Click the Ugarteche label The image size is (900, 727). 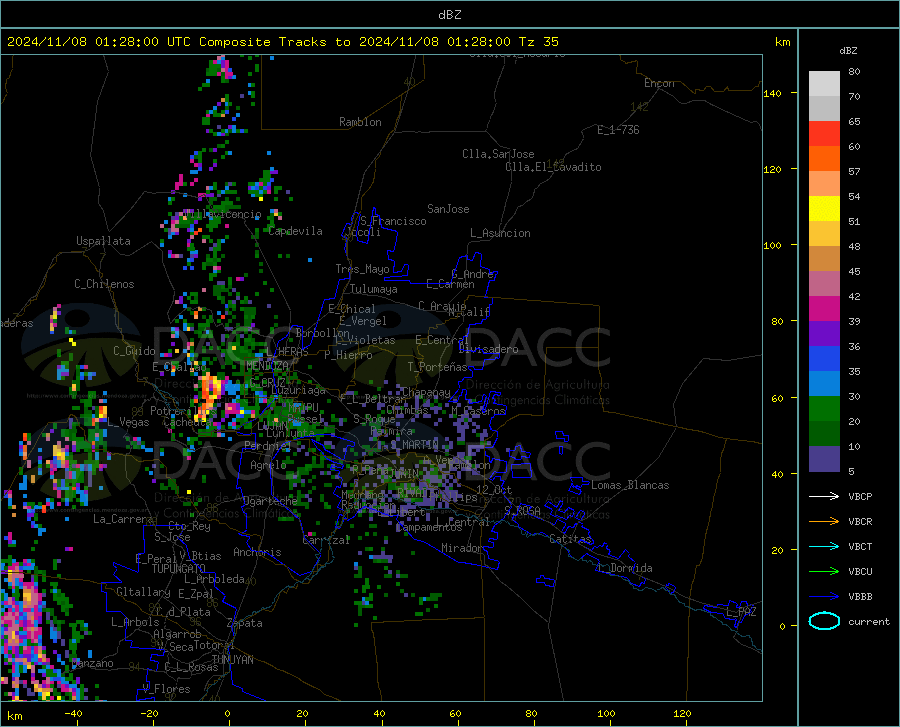(x=270, y=501)
